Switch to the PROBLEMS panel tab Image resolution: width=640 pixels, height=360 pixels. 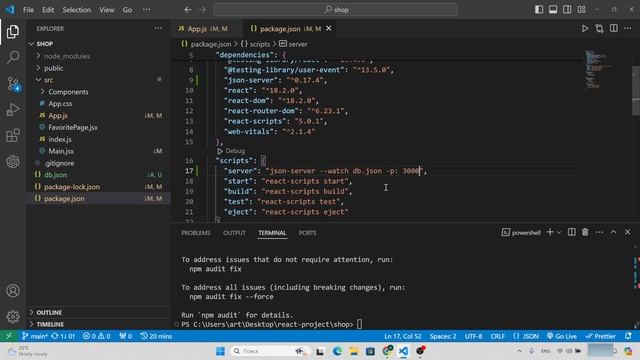[196, 233]
